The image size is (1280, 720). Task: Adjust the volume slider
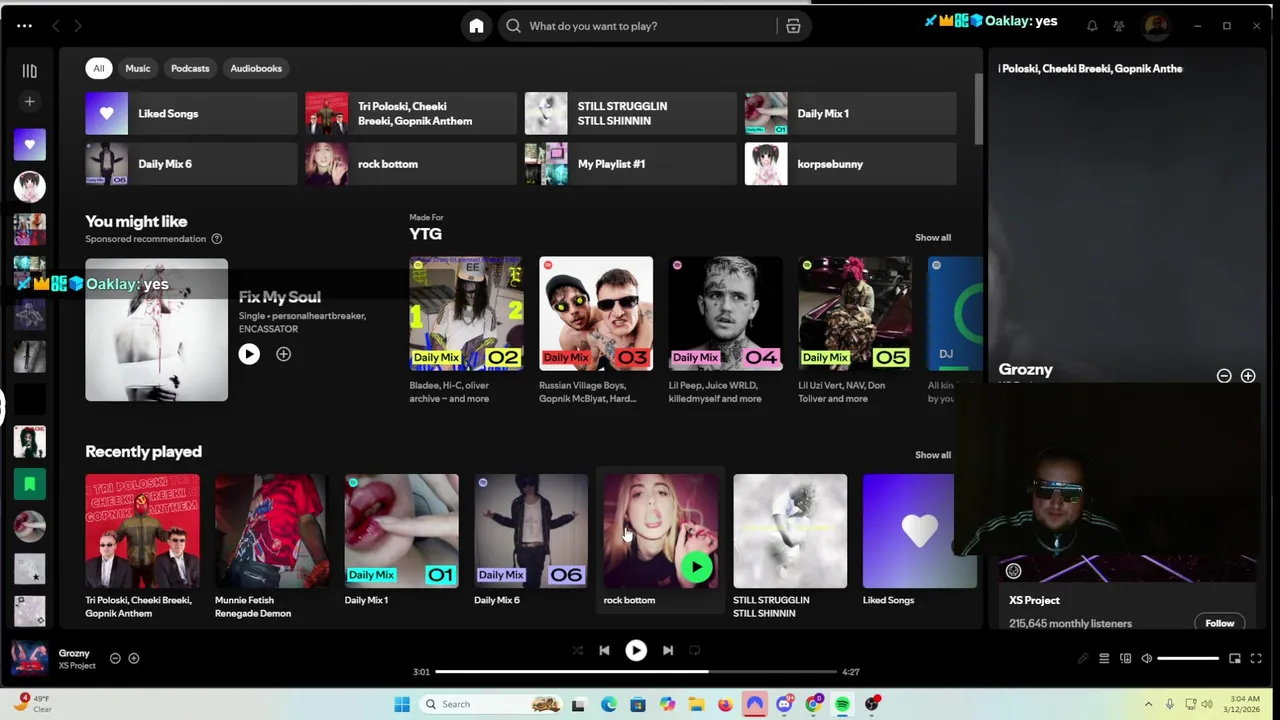click(x=1188, y=658)
